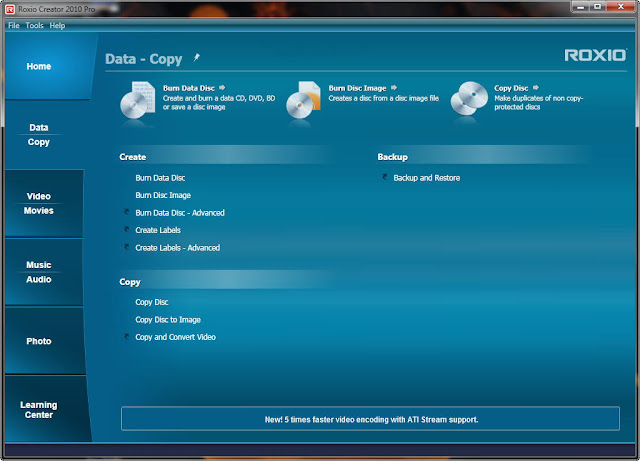640x461 pixels.
Task: Maximize the Roxio Creator window
Action: tap(597, 7)
